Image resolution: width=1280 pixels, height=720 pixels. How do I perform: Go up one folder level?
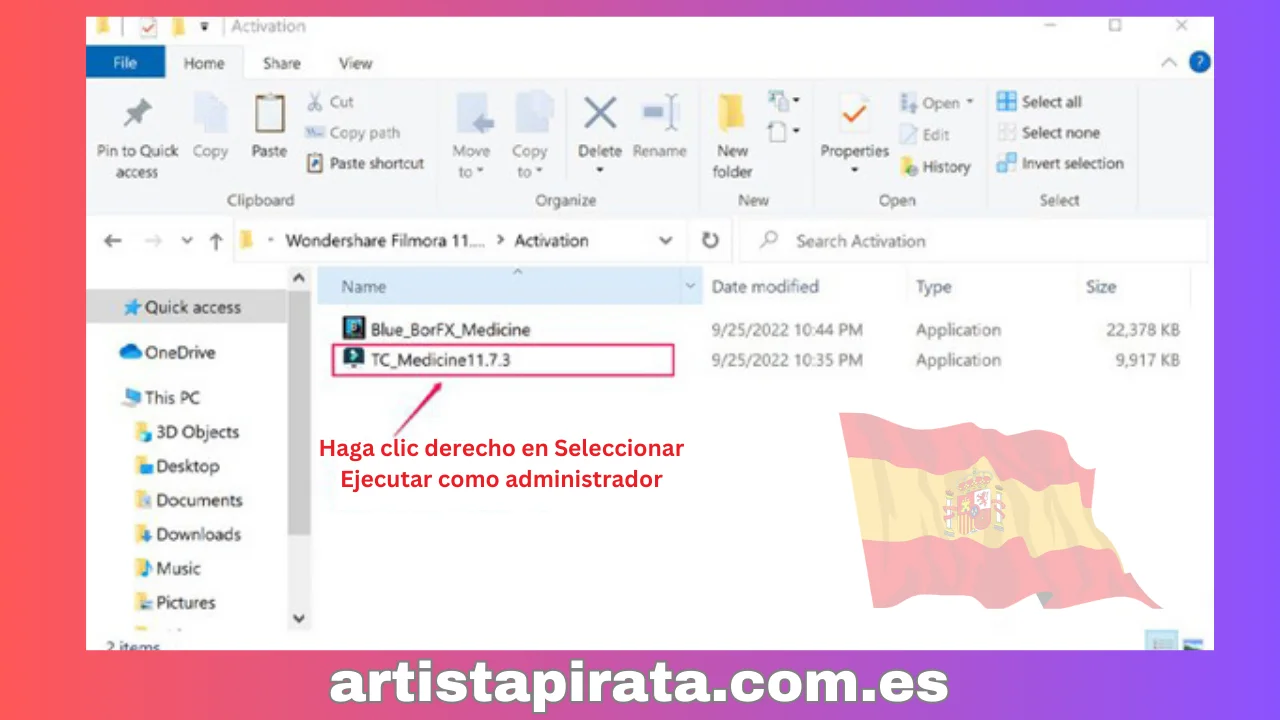click(x=216, y=241)
